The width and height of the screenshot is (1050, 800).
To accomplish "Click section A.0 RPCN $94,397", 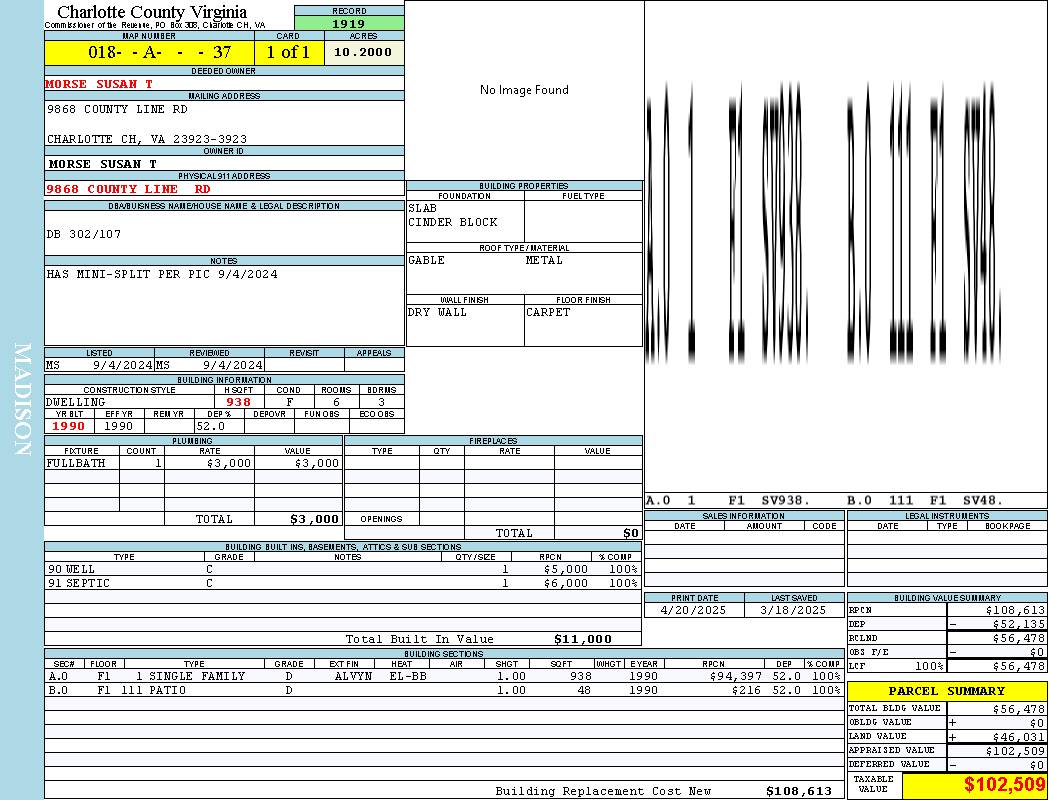I will pos(735,676).
